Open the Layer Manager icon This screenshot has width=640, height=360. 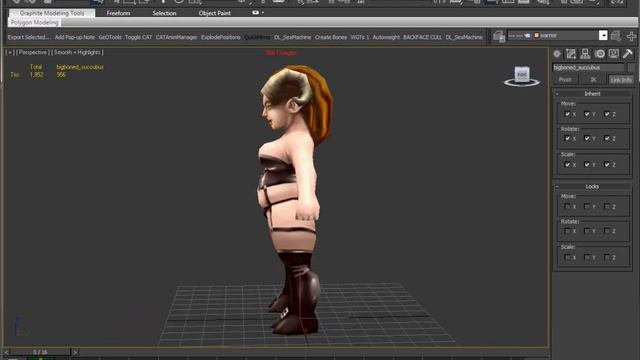[499, 36]
